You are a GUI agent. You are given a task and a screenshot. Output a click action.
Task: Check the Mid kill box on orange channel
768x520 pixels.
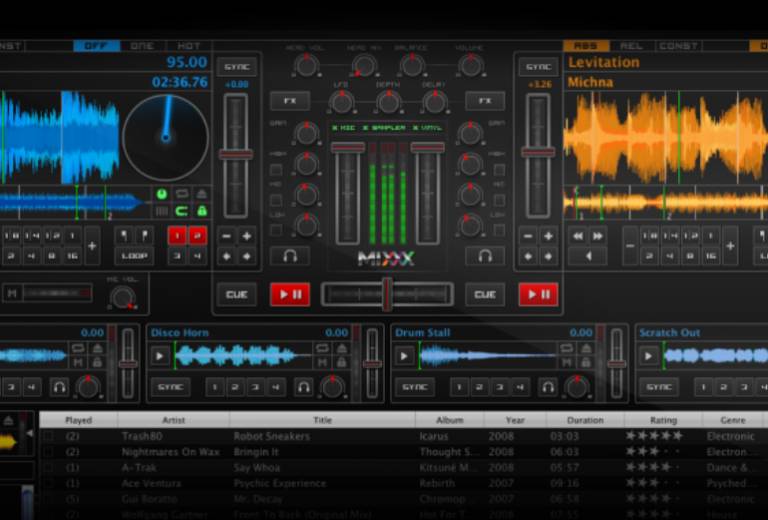[499, 200]
